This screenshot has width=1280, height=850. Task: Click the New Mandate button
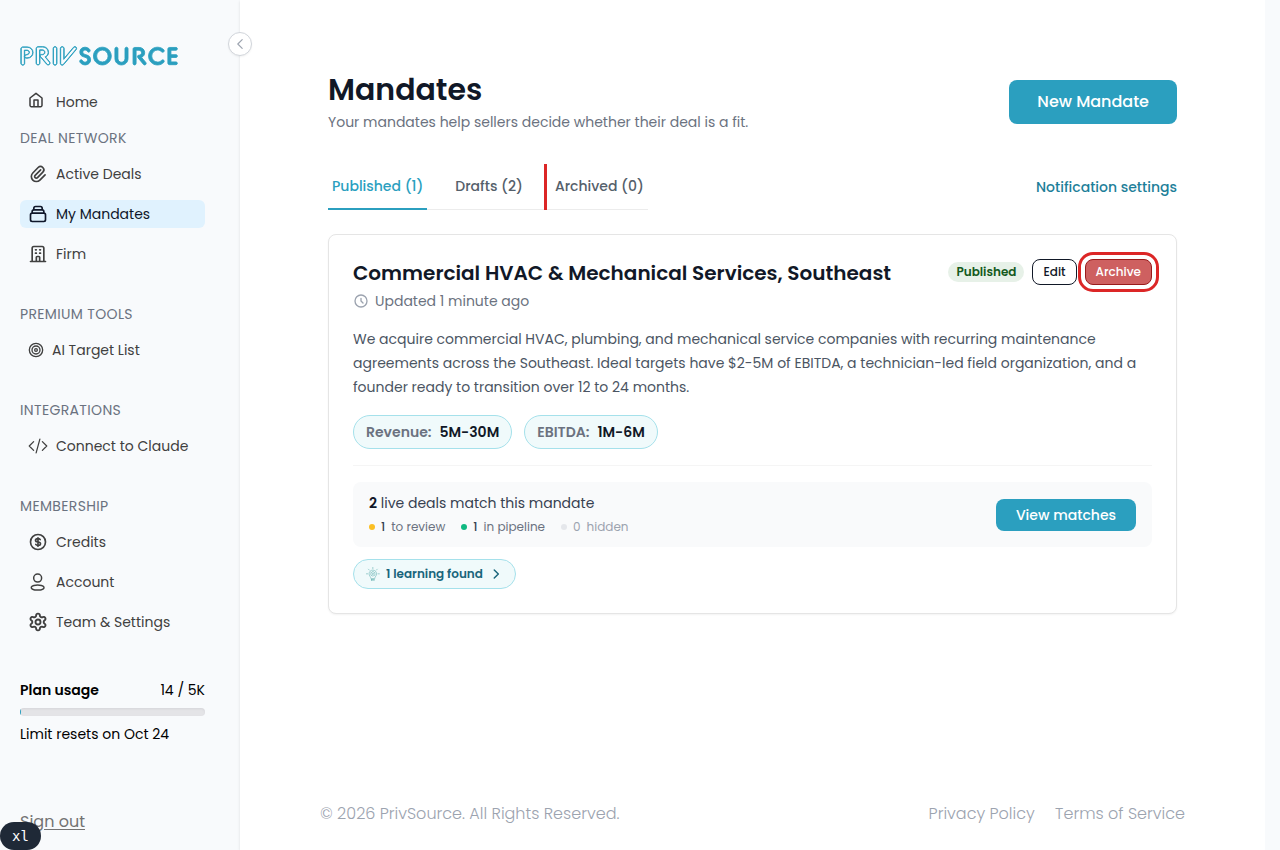(x=1092, y=102)
